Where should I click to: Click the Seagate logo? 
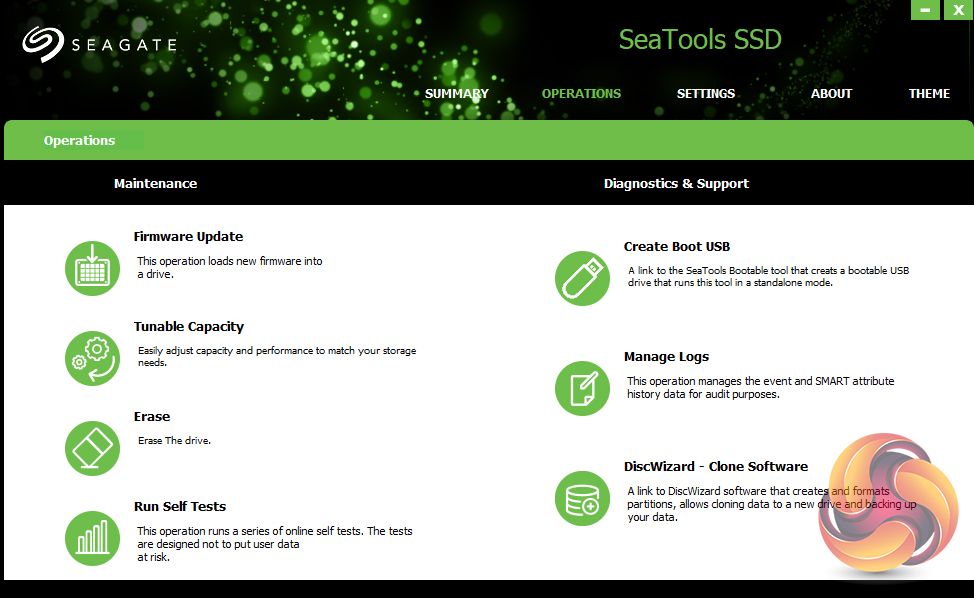[x=100, y=44]
